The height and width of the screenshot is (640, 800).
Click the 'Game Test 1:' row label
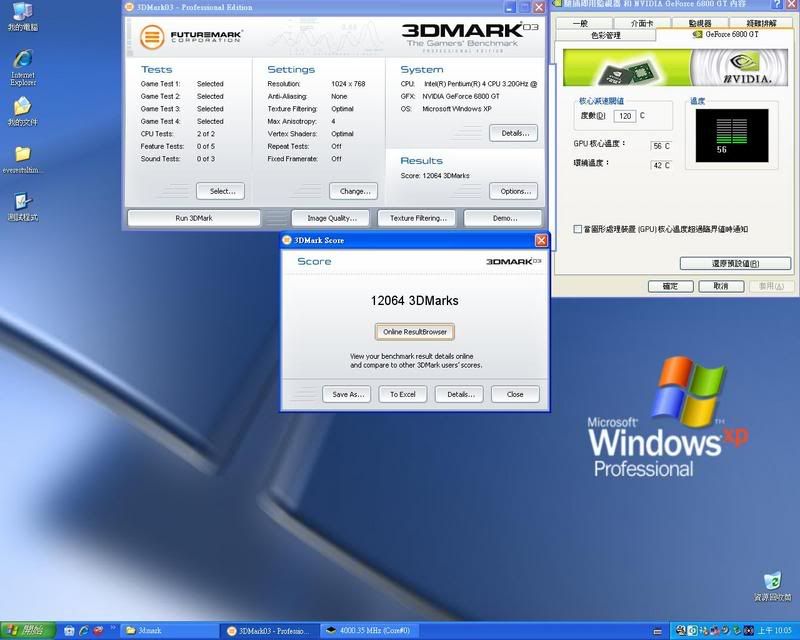coord(161,84)
